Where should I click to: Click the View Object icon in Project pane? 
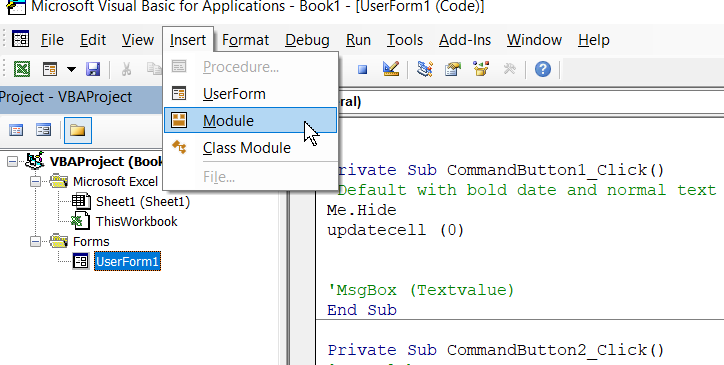43,130
